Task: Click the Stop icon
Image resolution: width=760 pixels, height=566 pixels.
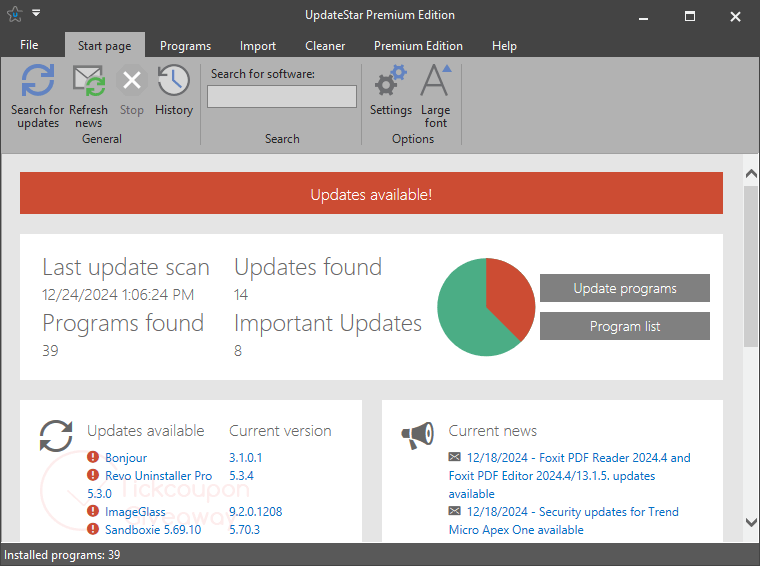Action: pyautogui.click(x=132, y=80)
